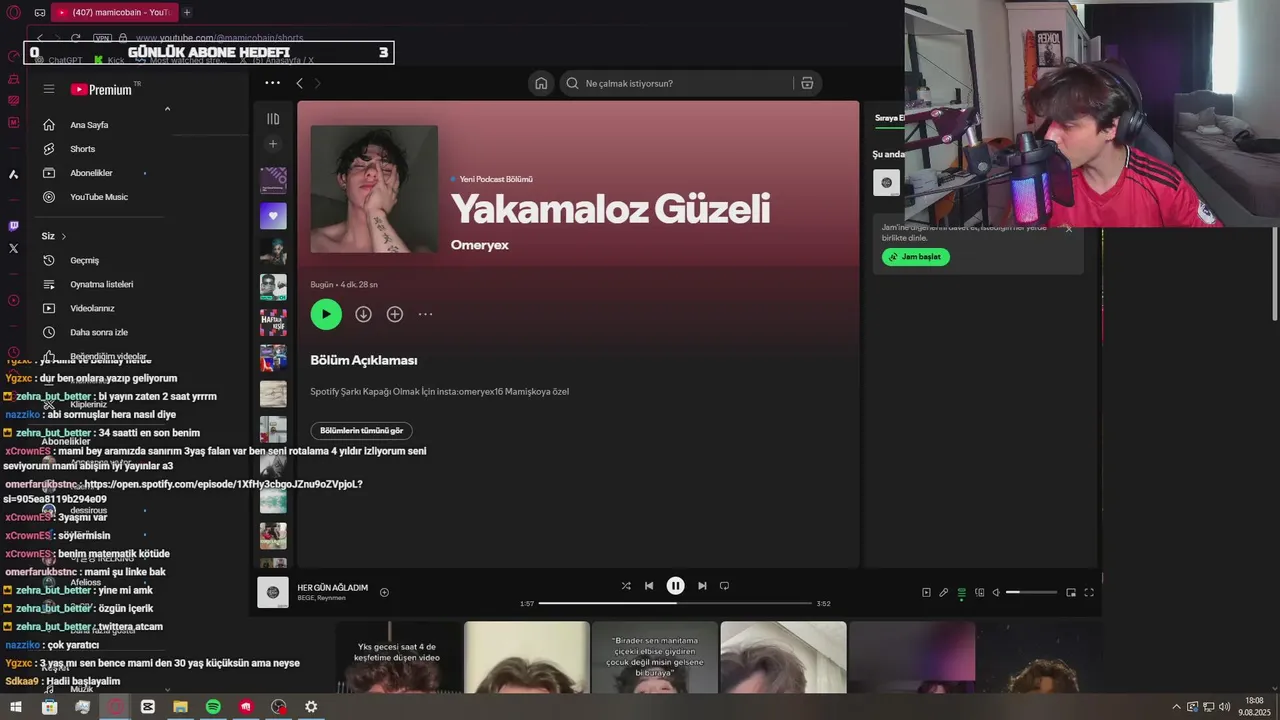
Task: Open the Kick bookmark
Action: pyautogui.click(x=109, y=60)
